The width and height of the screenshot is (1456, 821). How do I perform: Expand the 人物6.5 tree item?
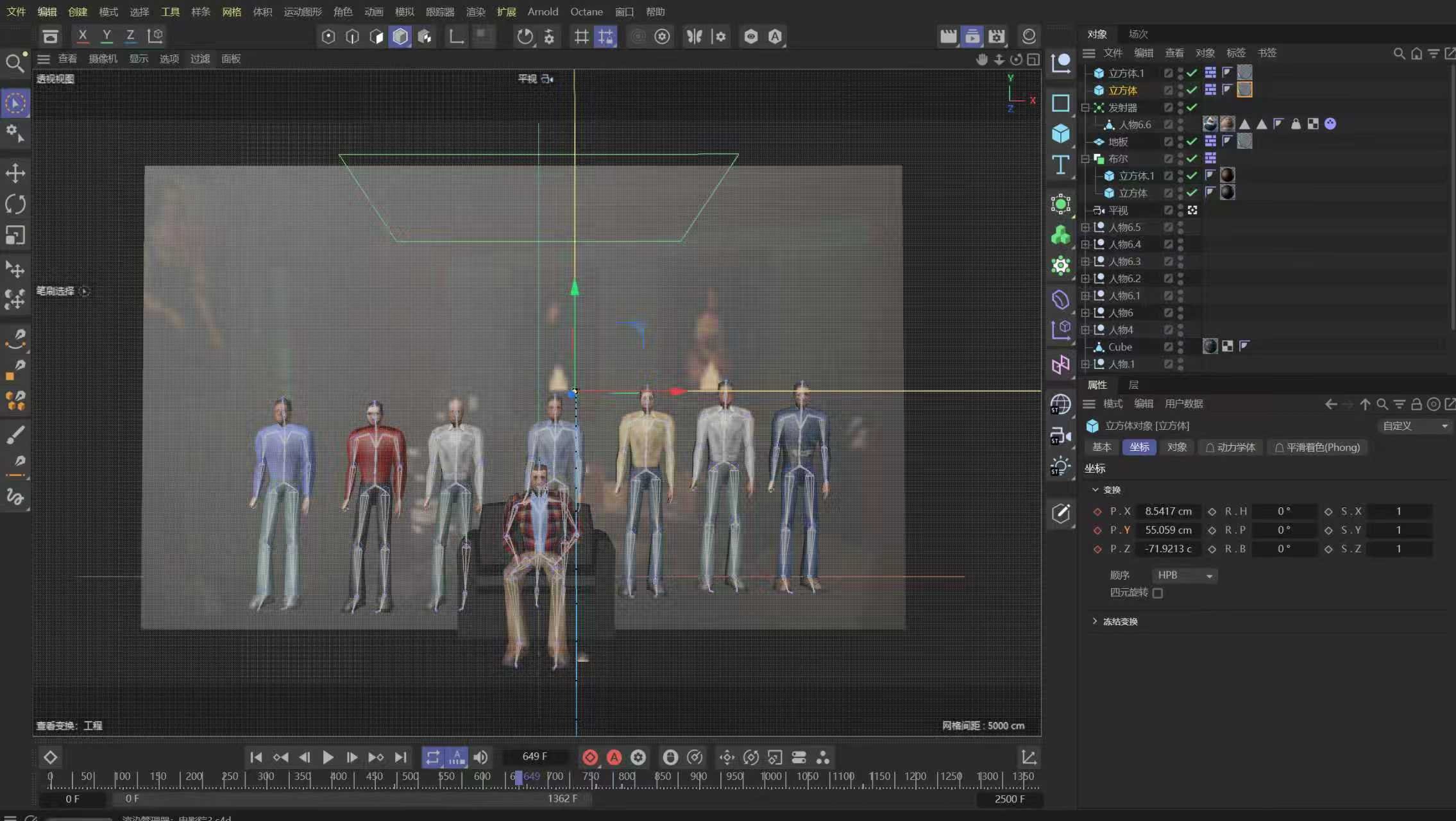coord(1085,227)
